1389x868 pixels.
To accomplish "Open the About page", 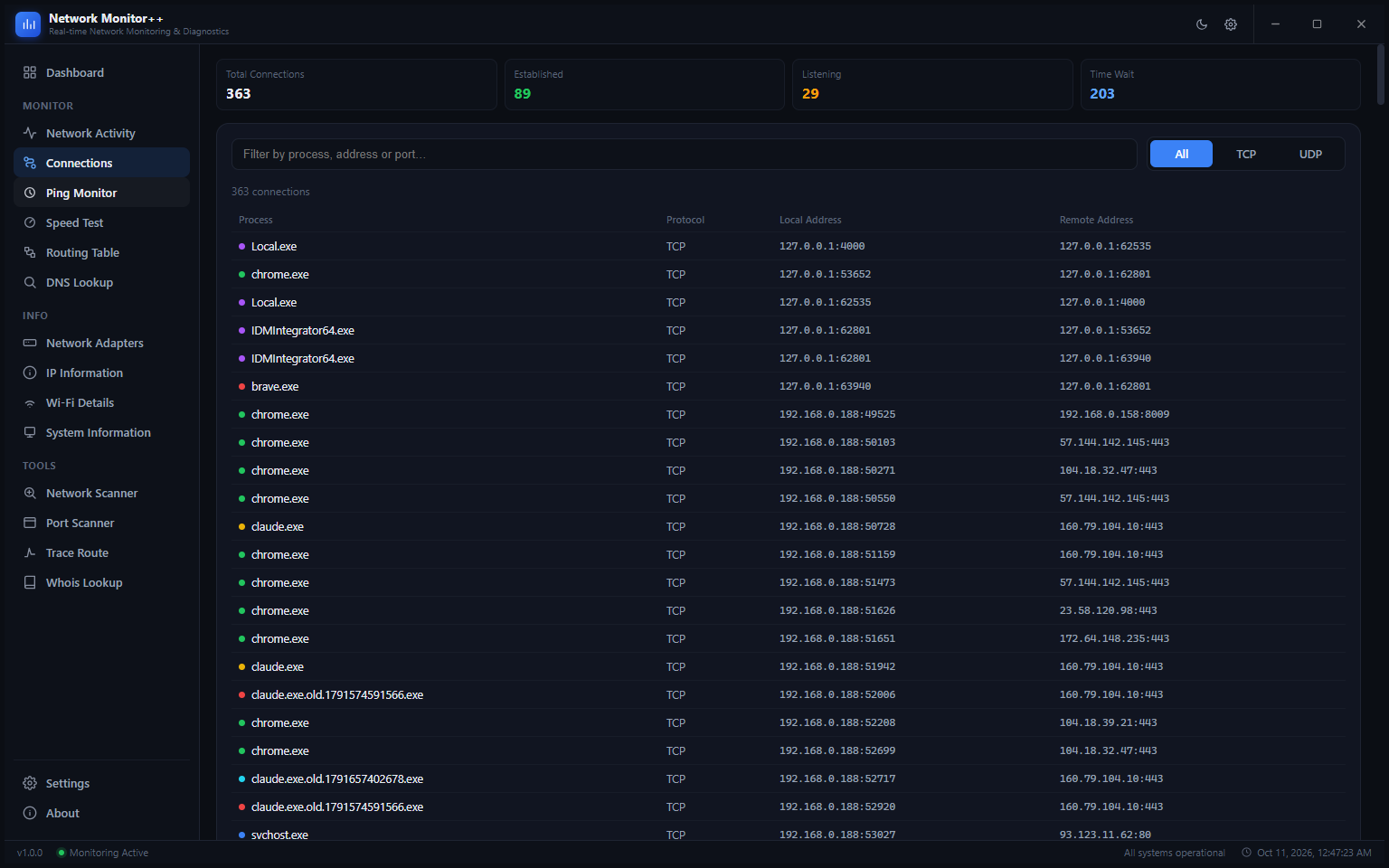I will click(101, 813).
